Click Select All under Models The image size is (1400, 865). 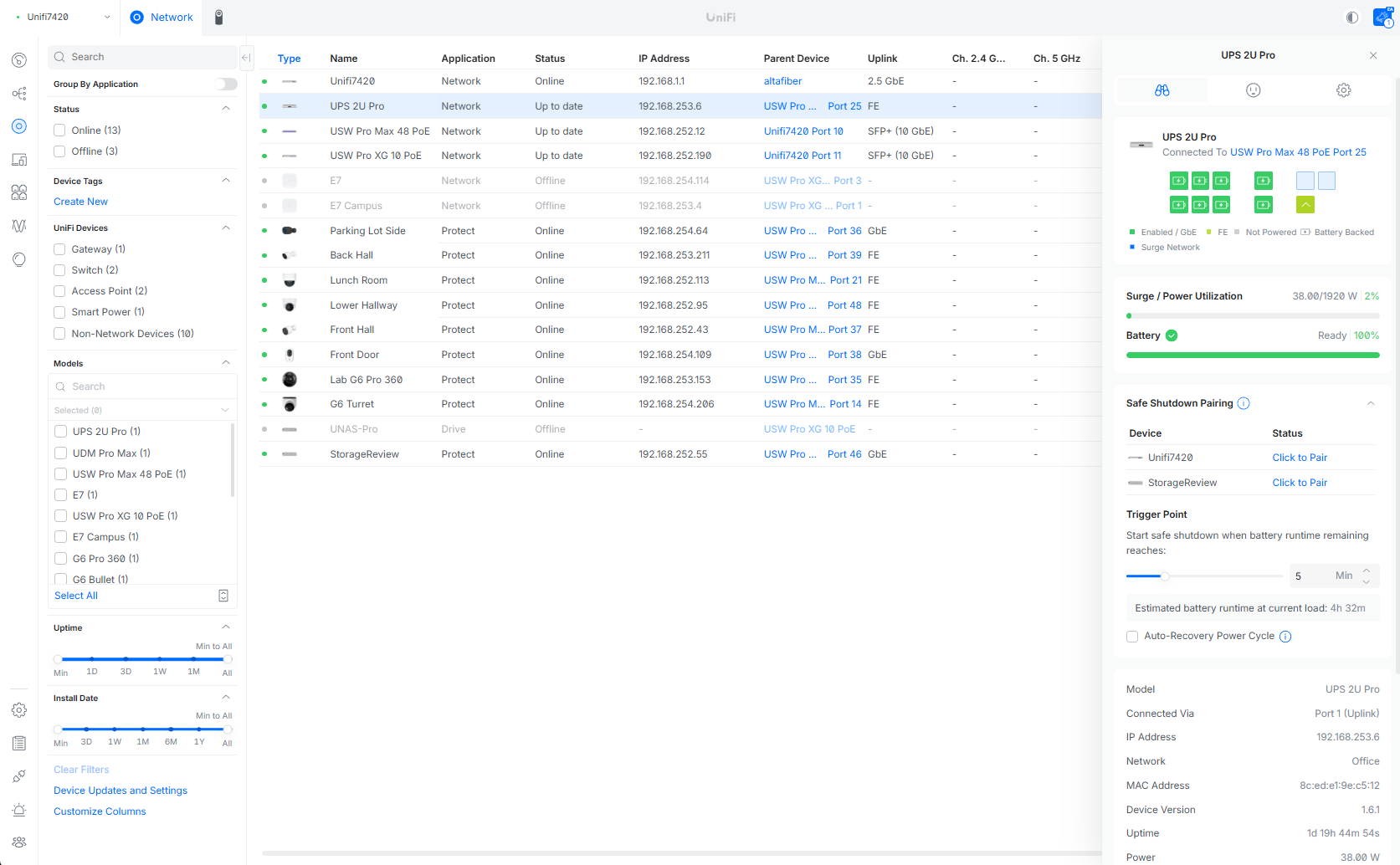pos(76,596)
